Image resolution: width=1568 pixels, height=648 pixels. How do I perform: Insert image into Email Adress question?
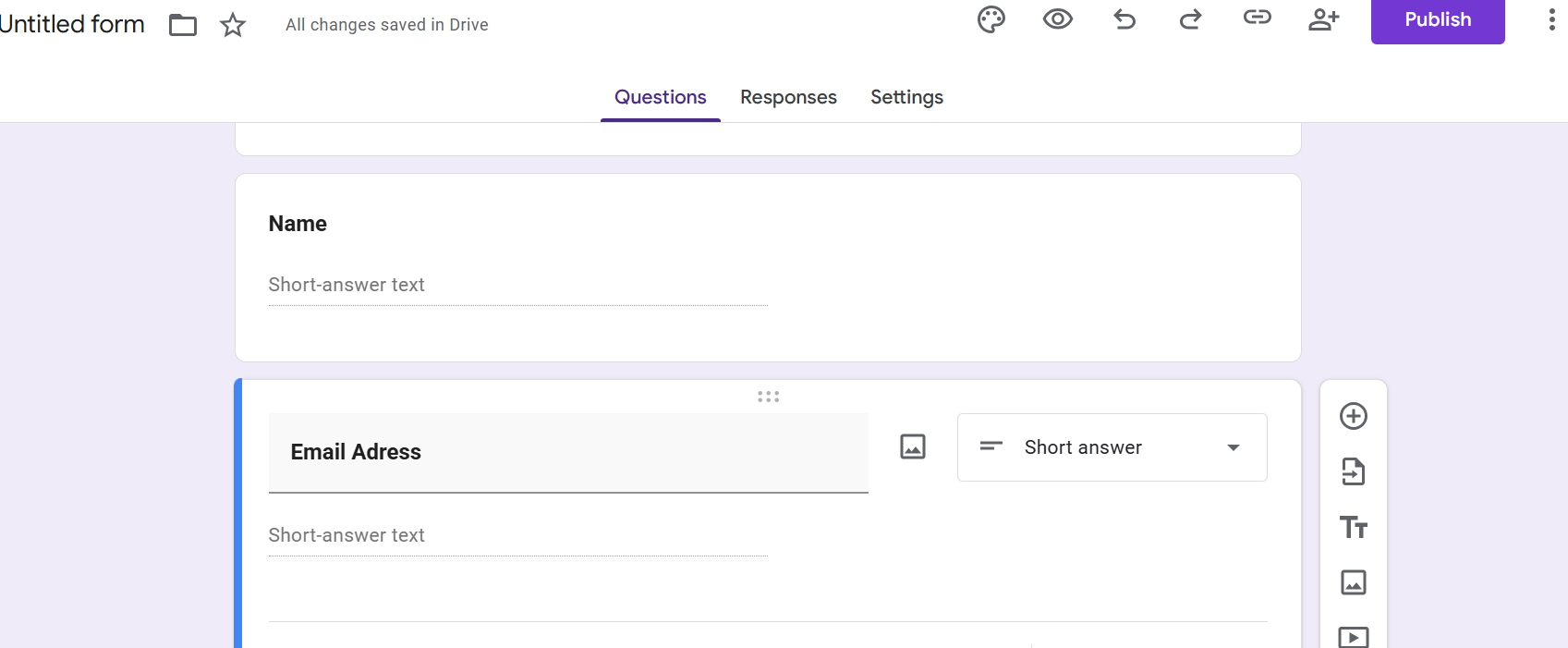click(913, 446)
